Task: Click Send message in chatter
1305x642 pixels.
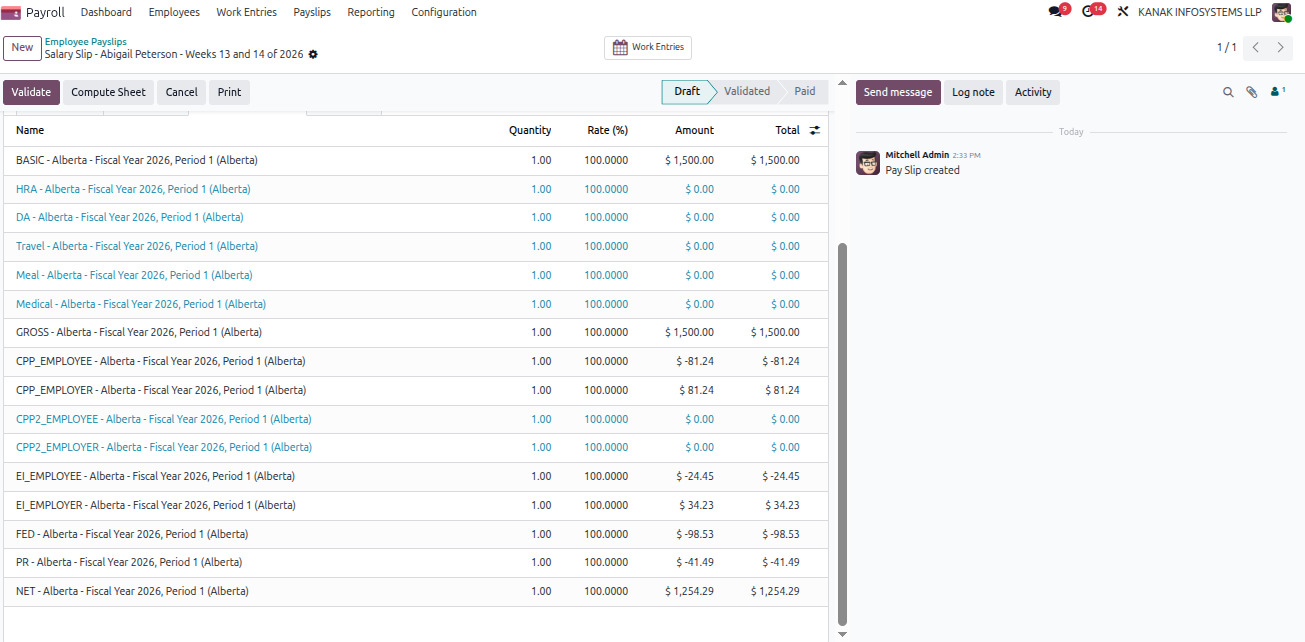Action: tap(898, 92)
